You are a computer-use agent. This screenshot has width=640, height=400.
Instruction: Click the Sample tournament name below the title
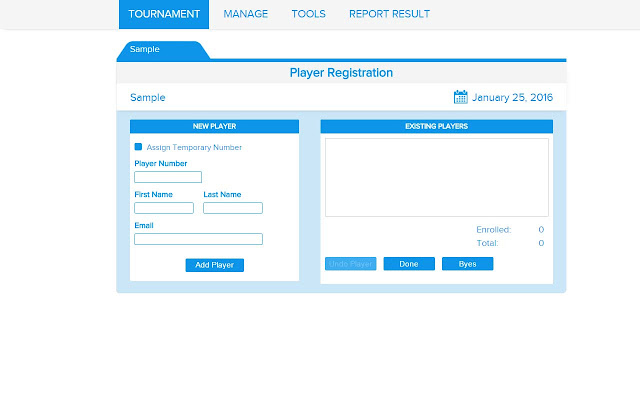tap(148, 98)
